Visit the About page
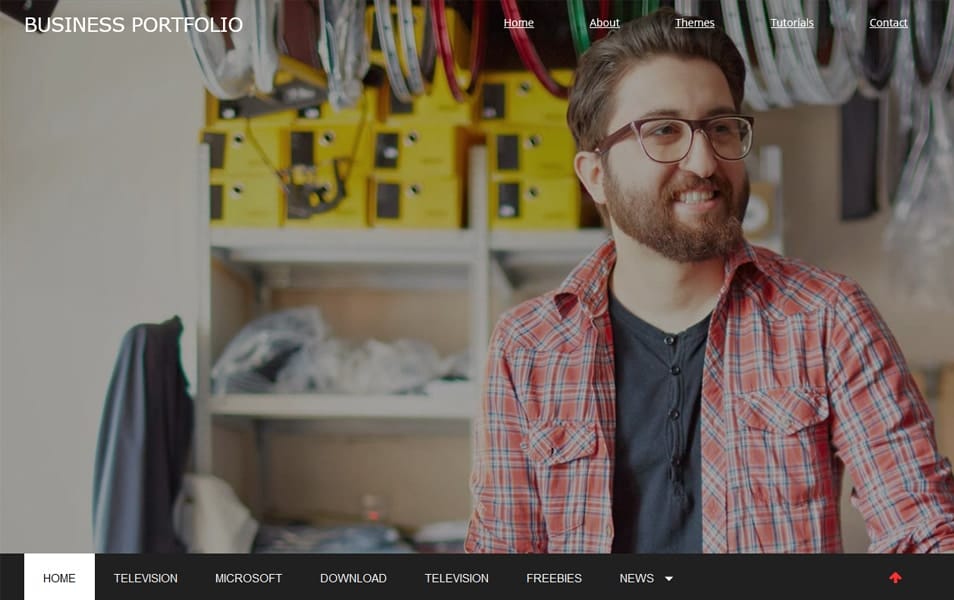Viewport: 954px width, 600px height. (x=604, y=22)
